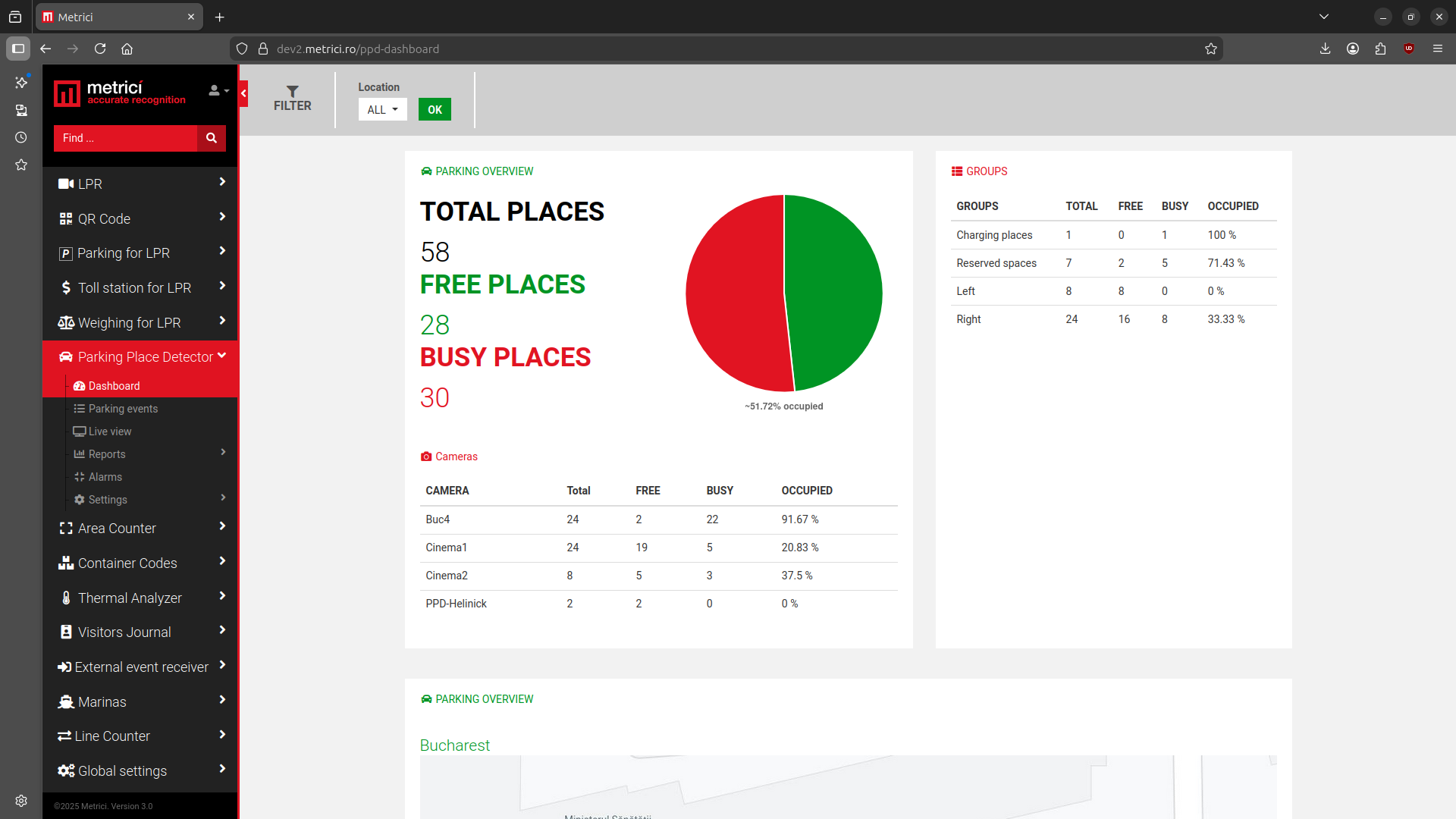1456x819 pixels.
Task: Click the QR Code grid icon
Action: coord(66,219)
